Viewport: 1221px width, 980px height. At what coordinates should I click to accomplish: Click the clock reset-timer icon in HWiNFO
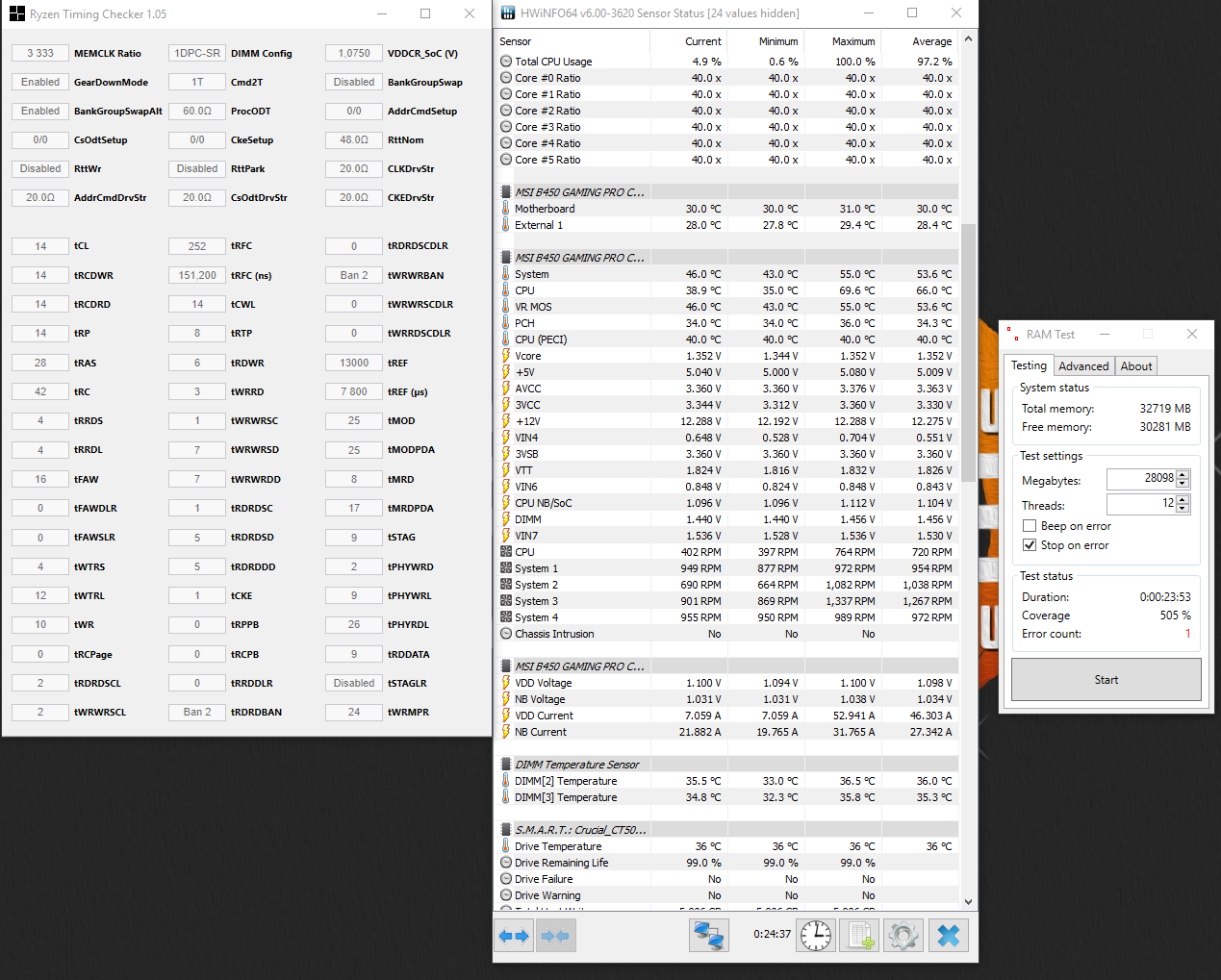816,936
